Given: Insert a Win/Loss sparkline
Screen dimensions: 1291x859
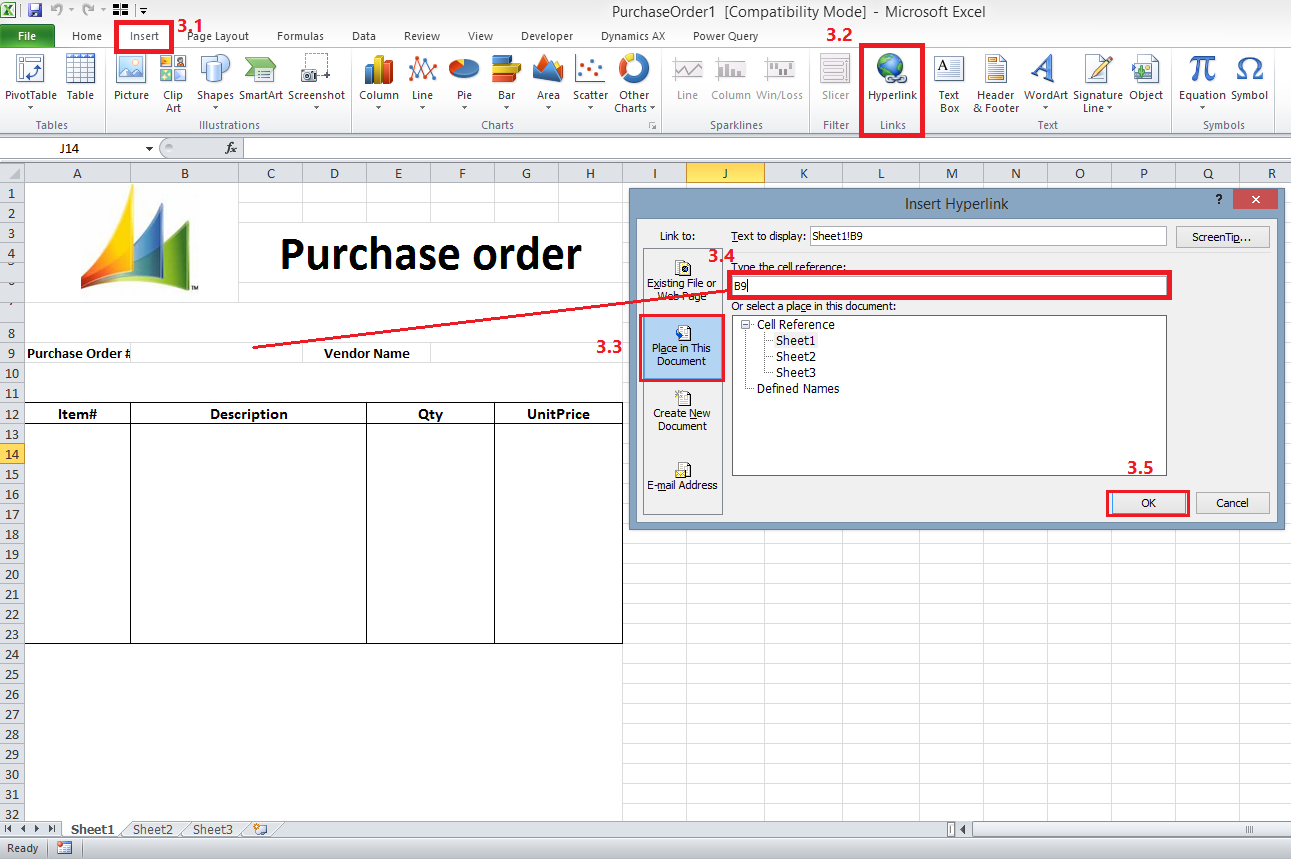Looking at the screenshot, I should (x=779, y=80).
